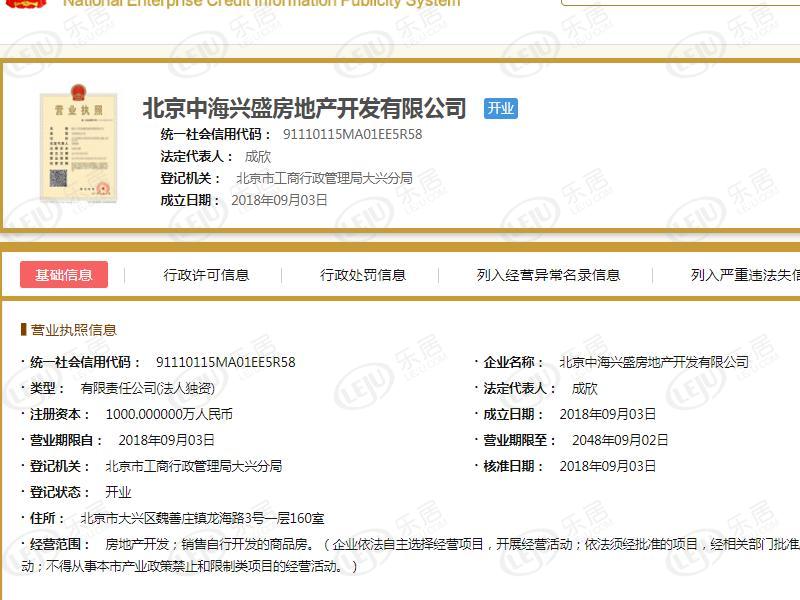
Task: Click expiry date 2048年09月02日
Action: 620,440
